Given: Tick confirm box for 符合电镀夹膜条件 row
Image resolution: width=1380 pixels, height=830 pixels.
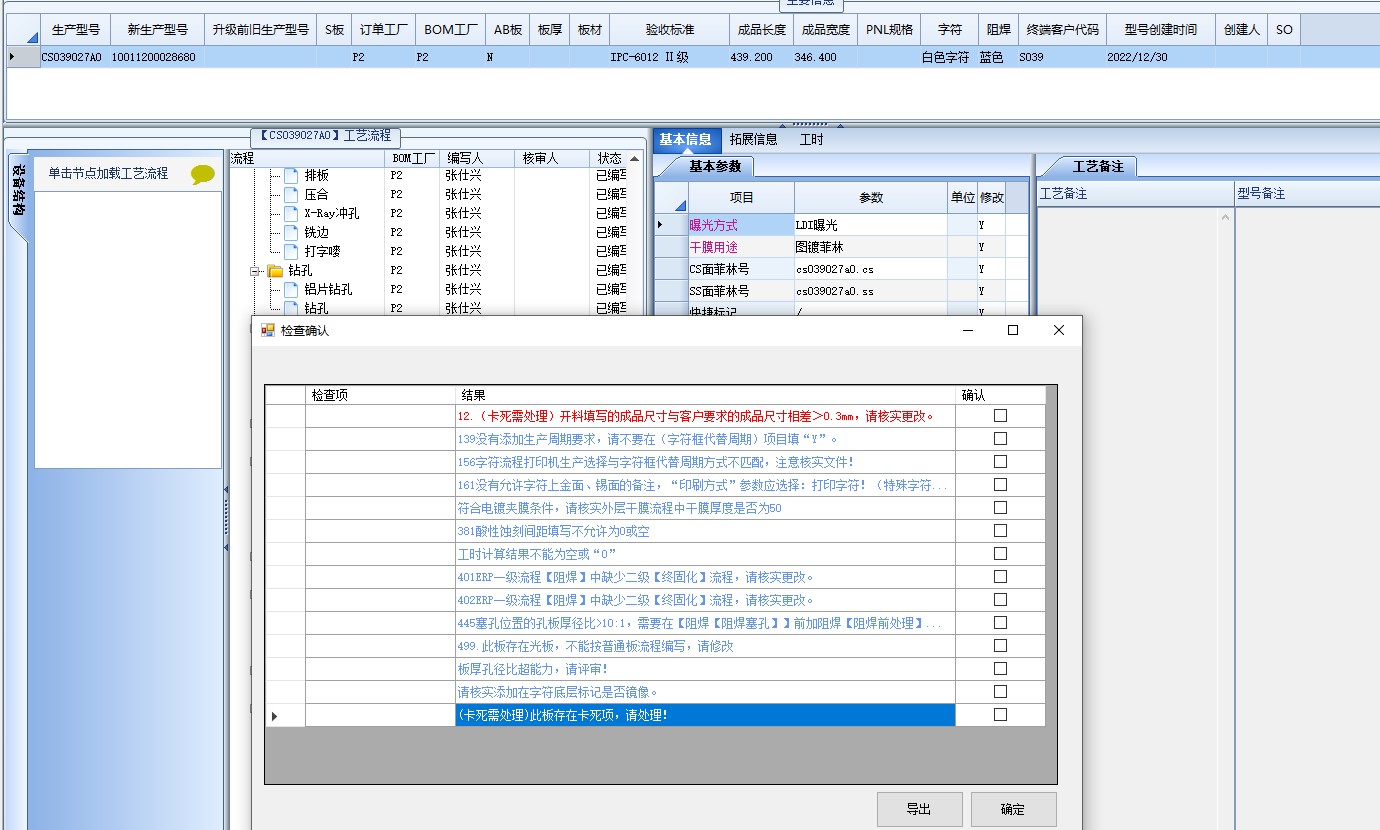Looking at the screenshot, I should tap(1000, 508).
